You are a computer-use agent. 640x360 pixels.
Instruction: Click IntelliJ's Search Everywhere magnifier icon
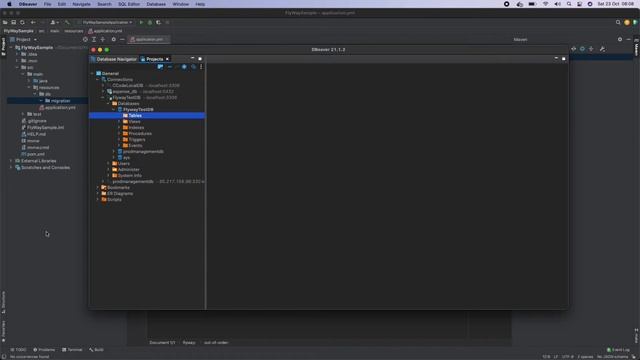[618, 22]
